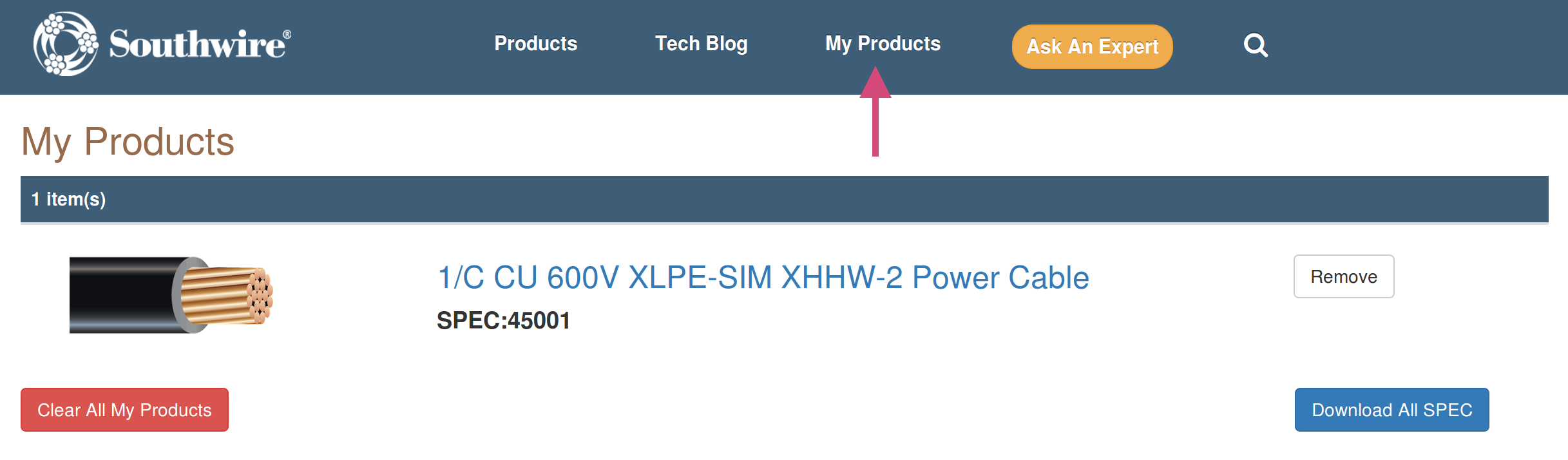Click the 1 item(s) header bar
The width and height of the screenshot is (1568, 460).
[784, 199]
